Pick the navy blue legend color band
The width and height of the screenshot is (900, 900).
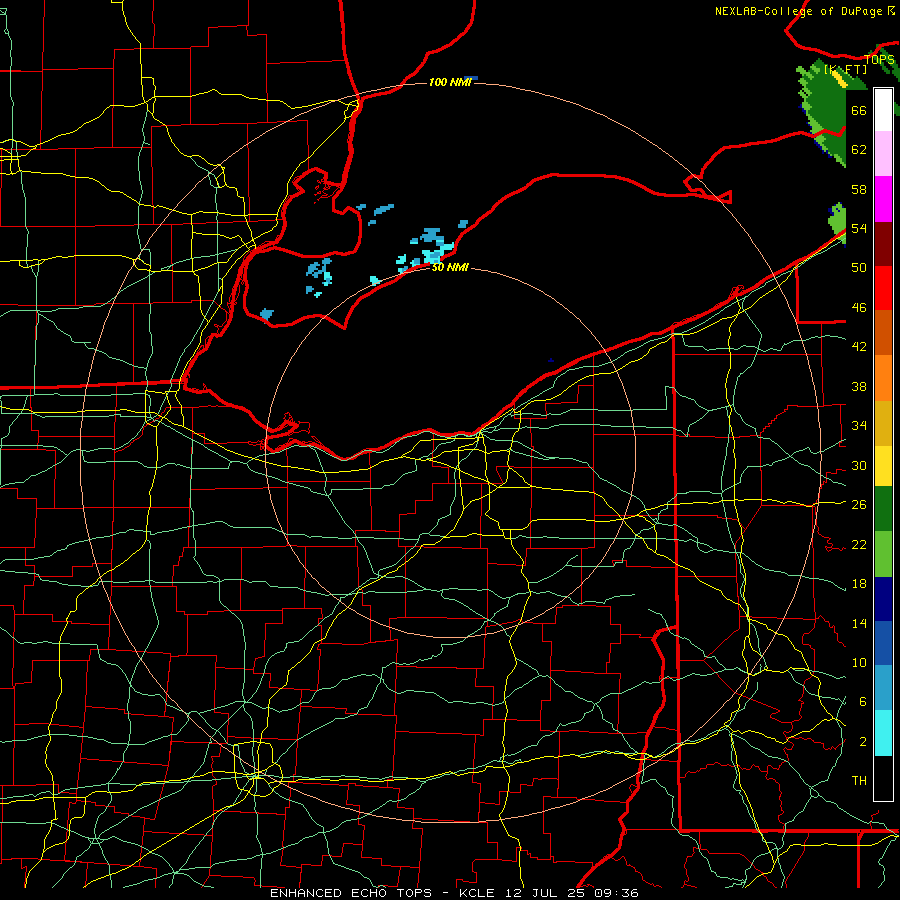[x=883, y=599]
